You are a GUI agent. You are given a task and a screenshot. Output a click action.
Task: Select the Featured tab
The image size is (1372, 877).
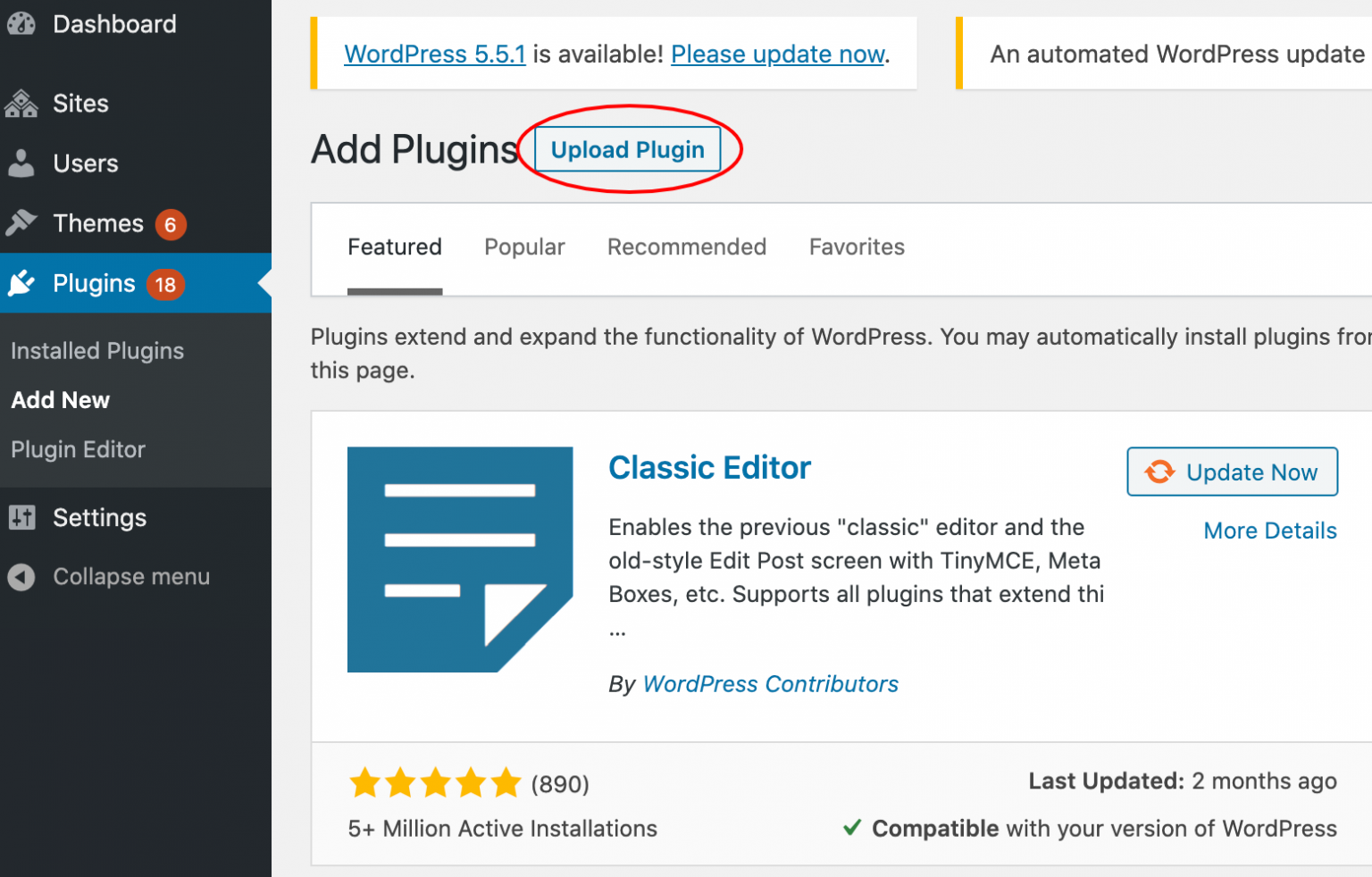(x=395, y=247)
